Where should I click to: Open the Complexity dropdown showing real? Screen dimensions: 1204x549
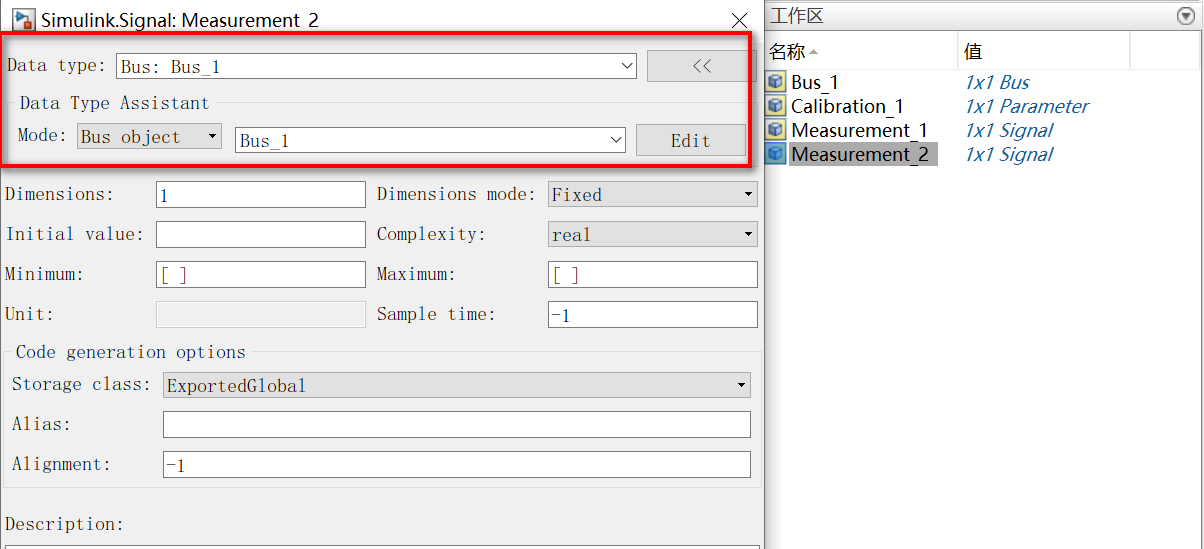coord(653,235)
